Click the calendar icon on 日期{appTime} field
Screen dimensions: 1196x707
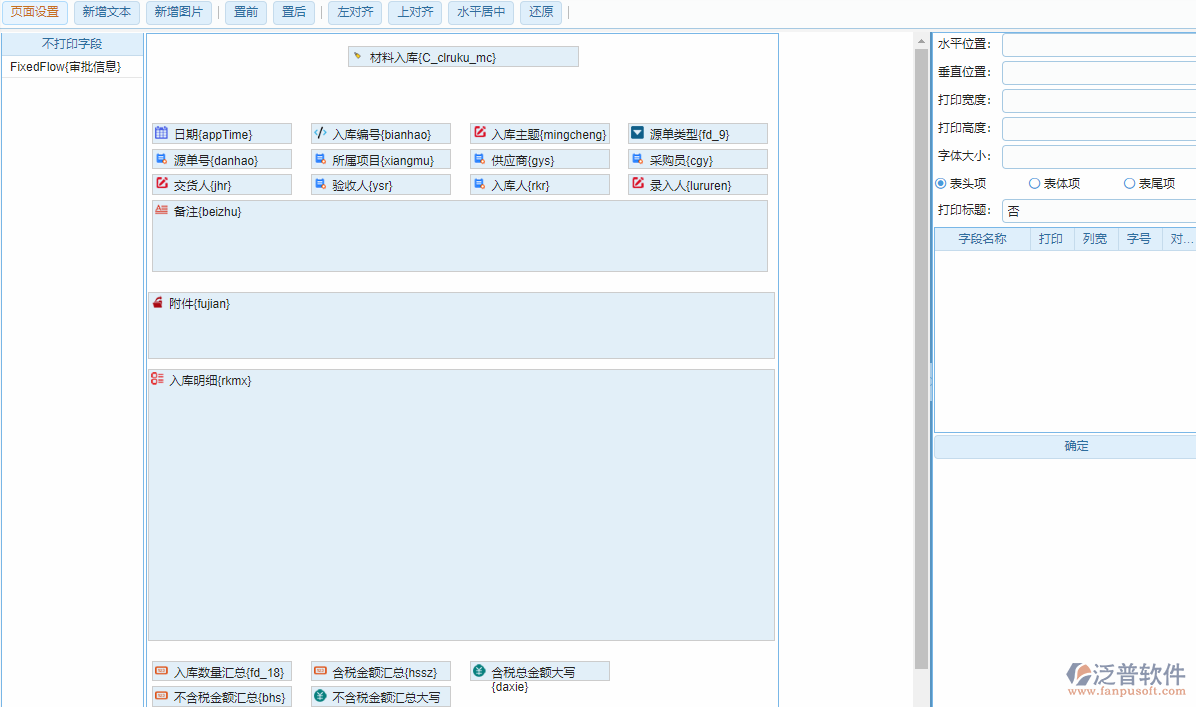(161, 132)
